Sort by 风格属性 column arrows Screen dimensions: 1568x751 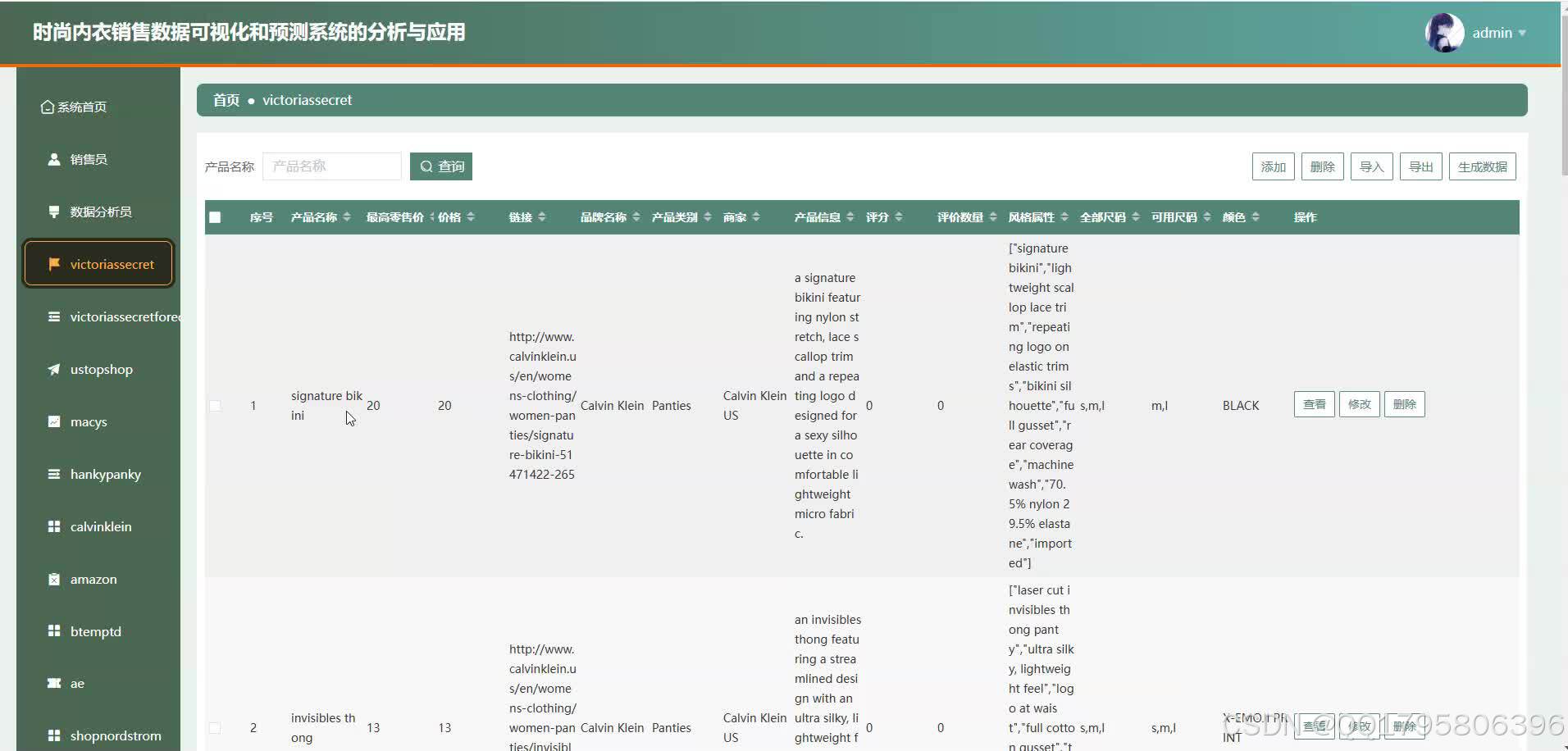(1064, 216)
